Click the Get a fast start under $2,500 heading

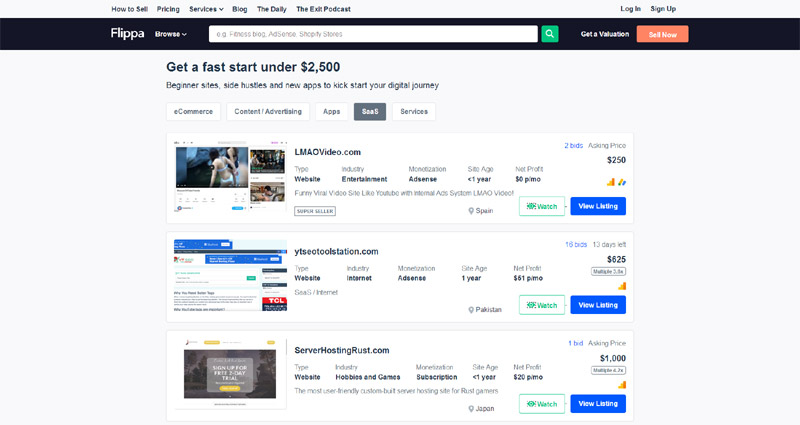pos(253,67)
